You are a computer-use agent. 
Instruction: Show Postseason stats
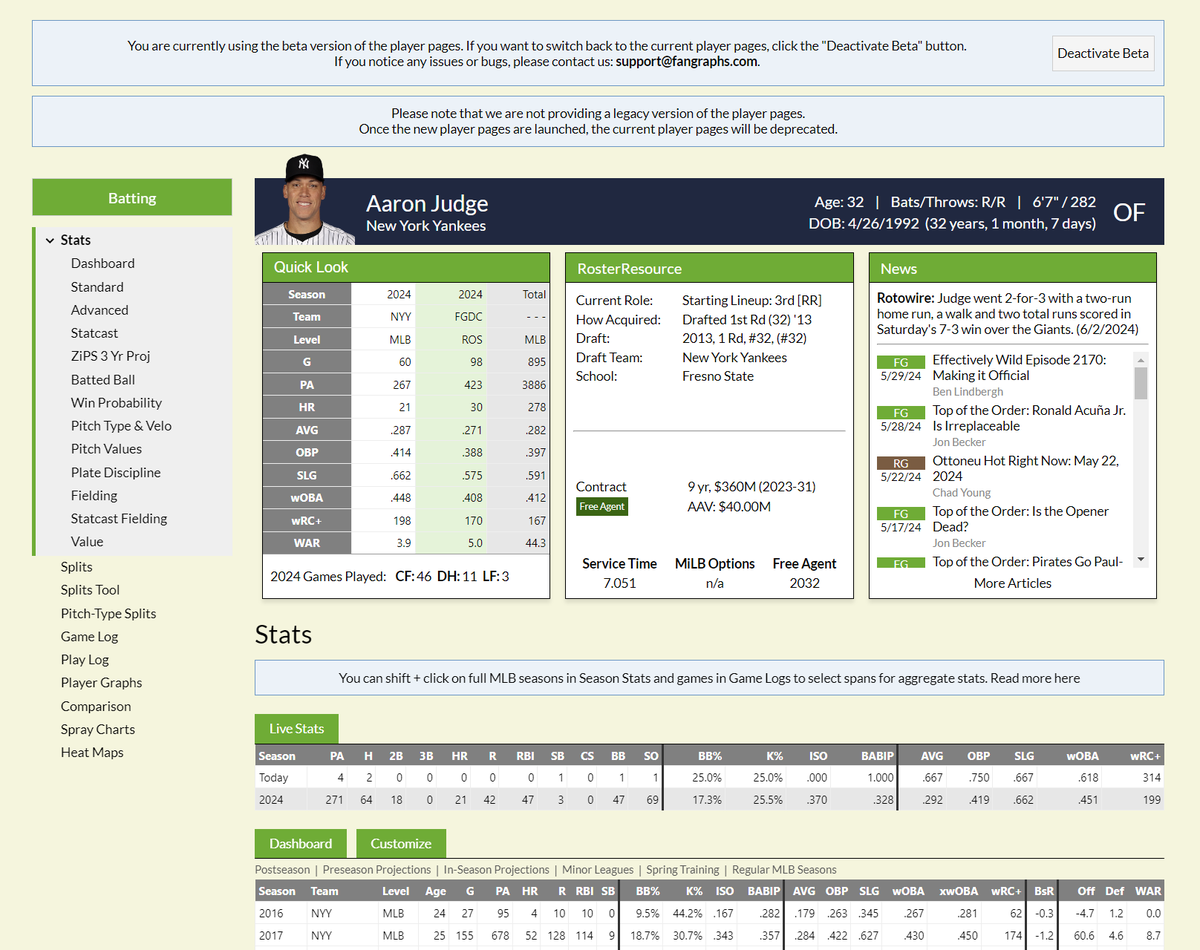283,870
